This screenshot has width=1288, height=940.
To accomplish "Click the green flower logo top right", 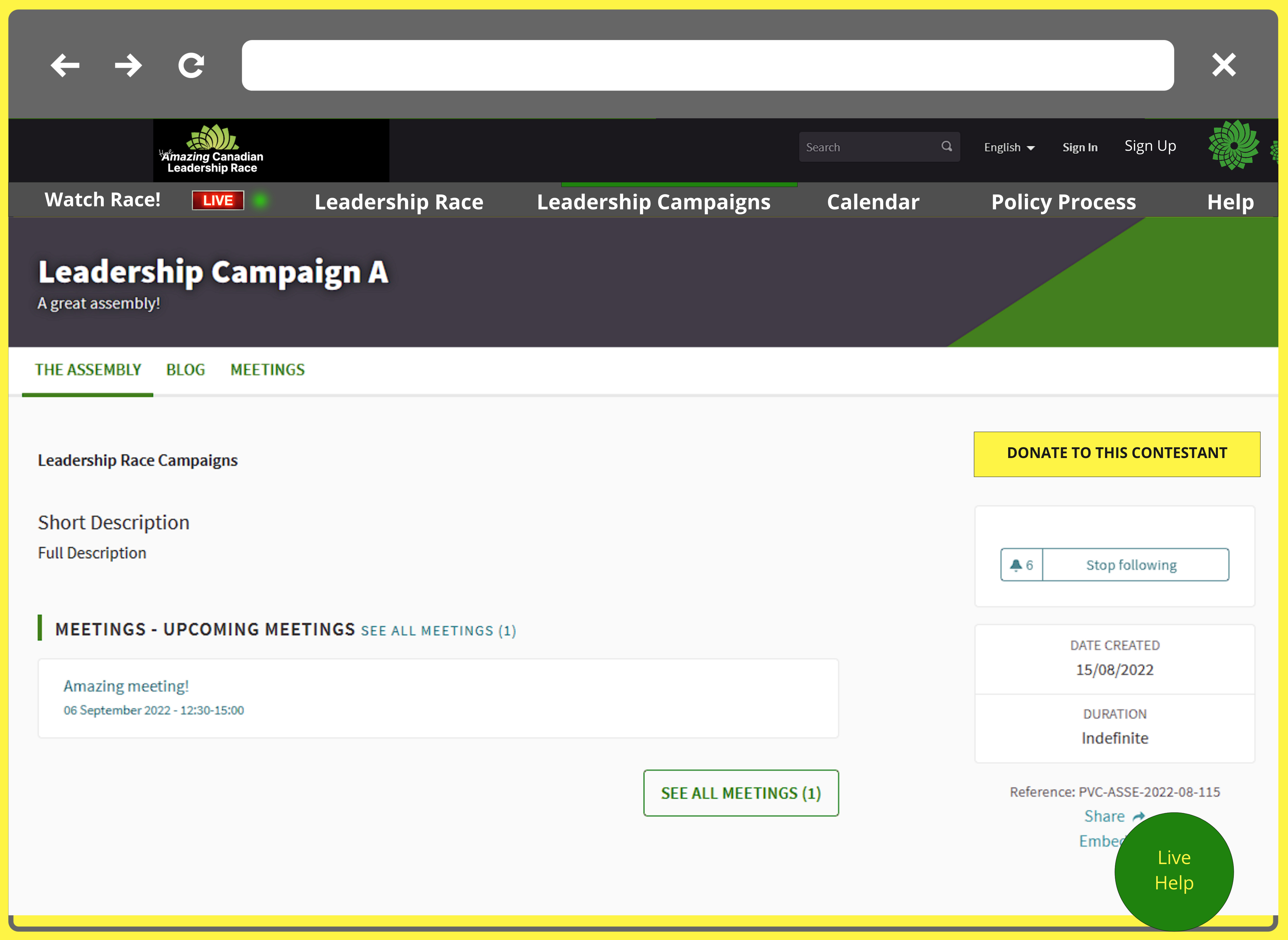I will (1233, 146).
